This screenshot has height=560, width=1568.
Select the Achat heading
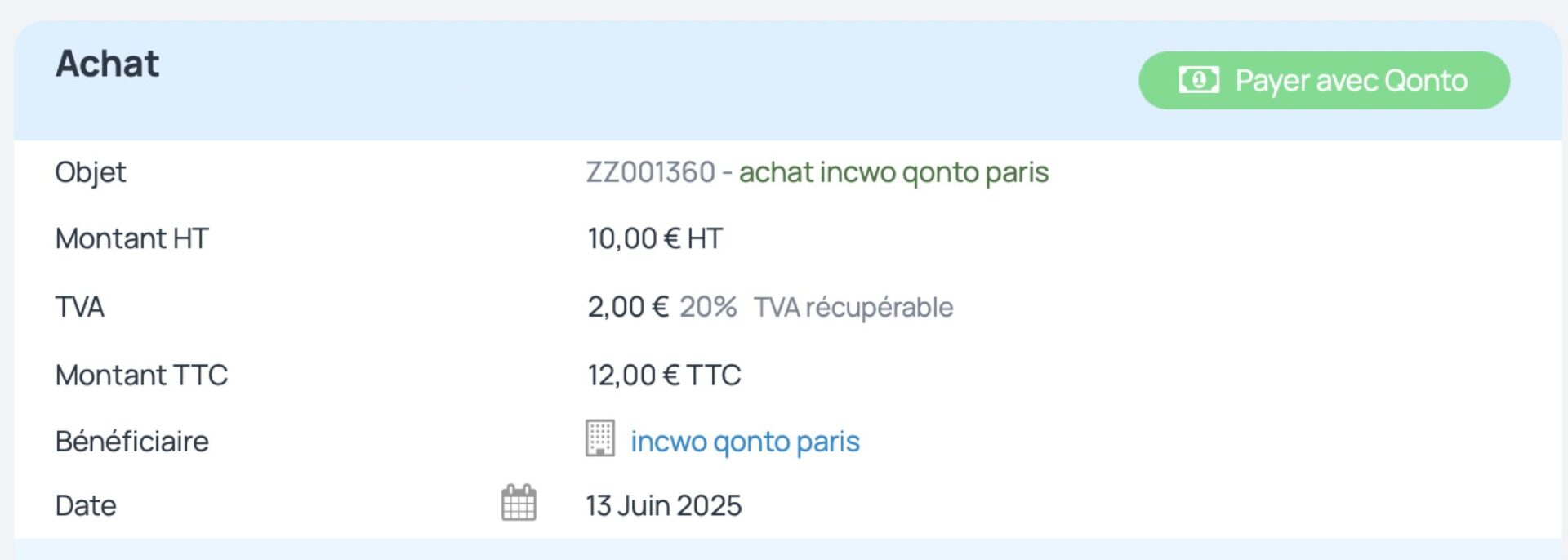point(107,64)
